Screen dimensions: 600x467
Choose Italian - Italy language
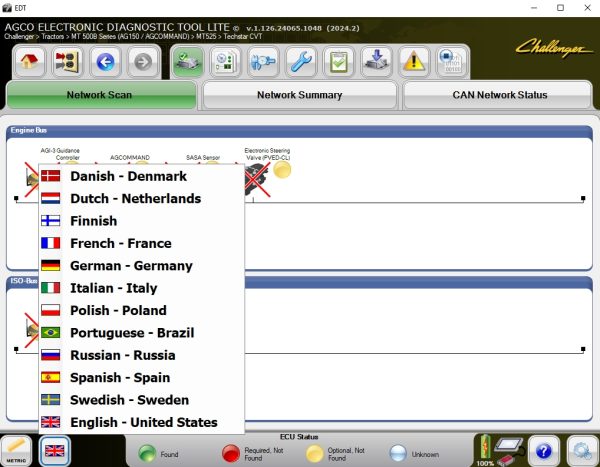(141, 288)
